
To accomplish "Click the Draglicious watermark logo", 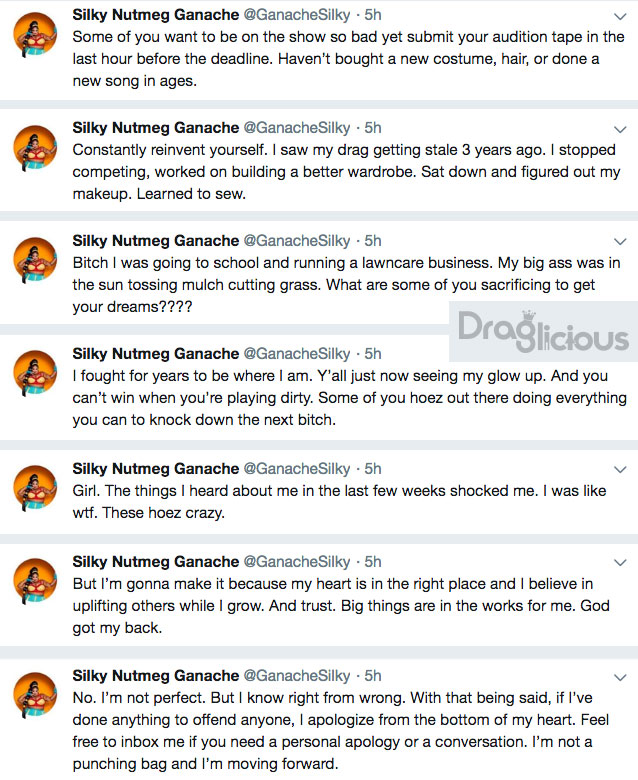I will coord(543,331).
